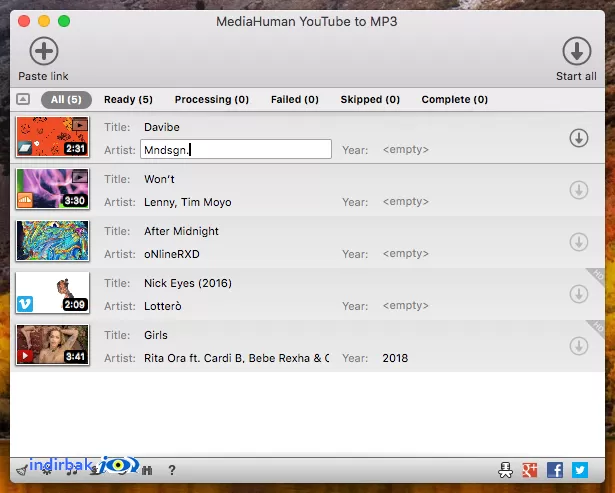The height and width of the screenshot is (493, 615).
Task: Click the empty Year value for Won't
Action: pyautogui.click(x=406, y=202)
